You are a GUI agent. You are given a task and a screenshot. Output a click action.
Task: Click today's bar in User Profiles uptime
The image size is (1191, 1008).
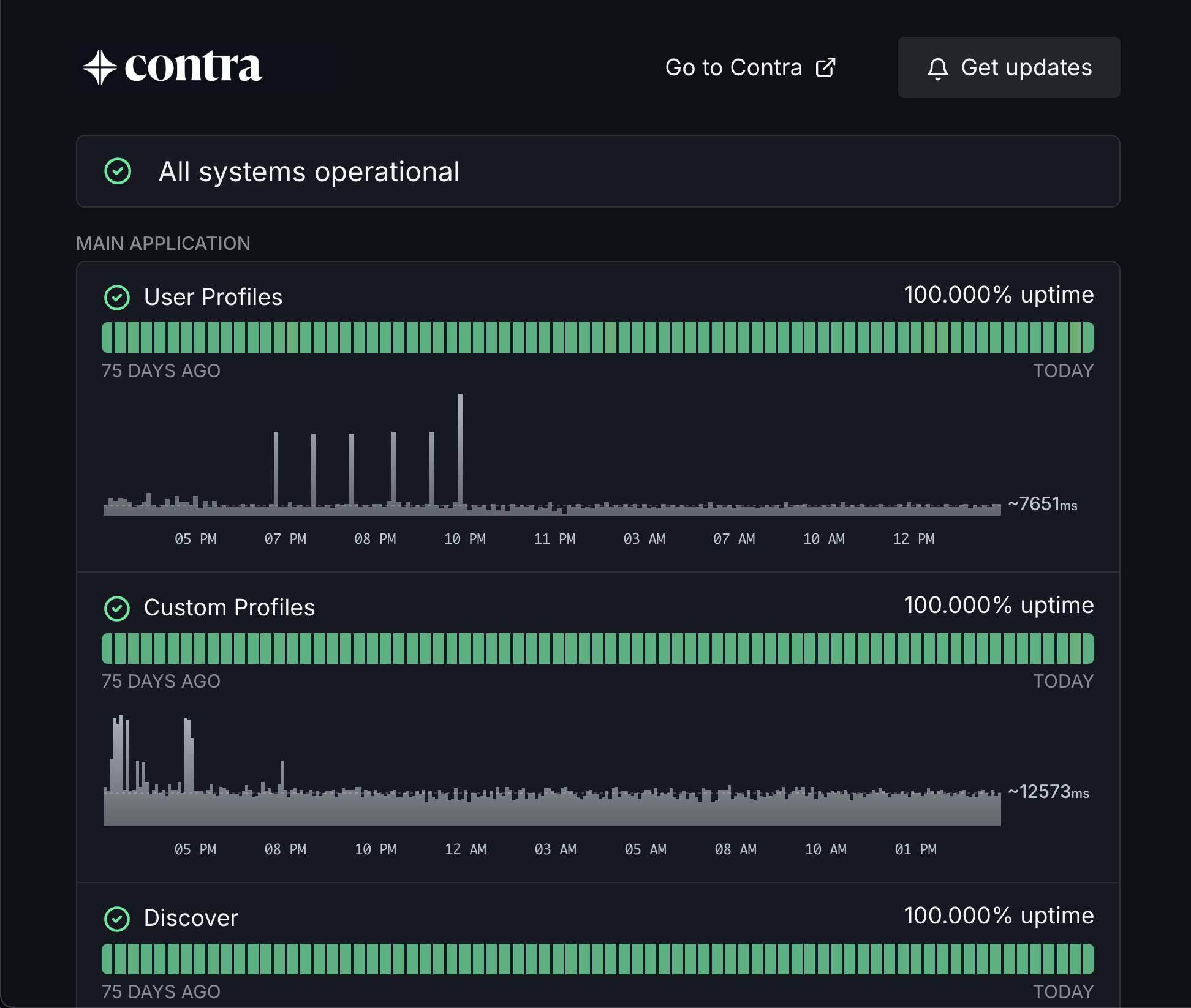coord(1089,337)
